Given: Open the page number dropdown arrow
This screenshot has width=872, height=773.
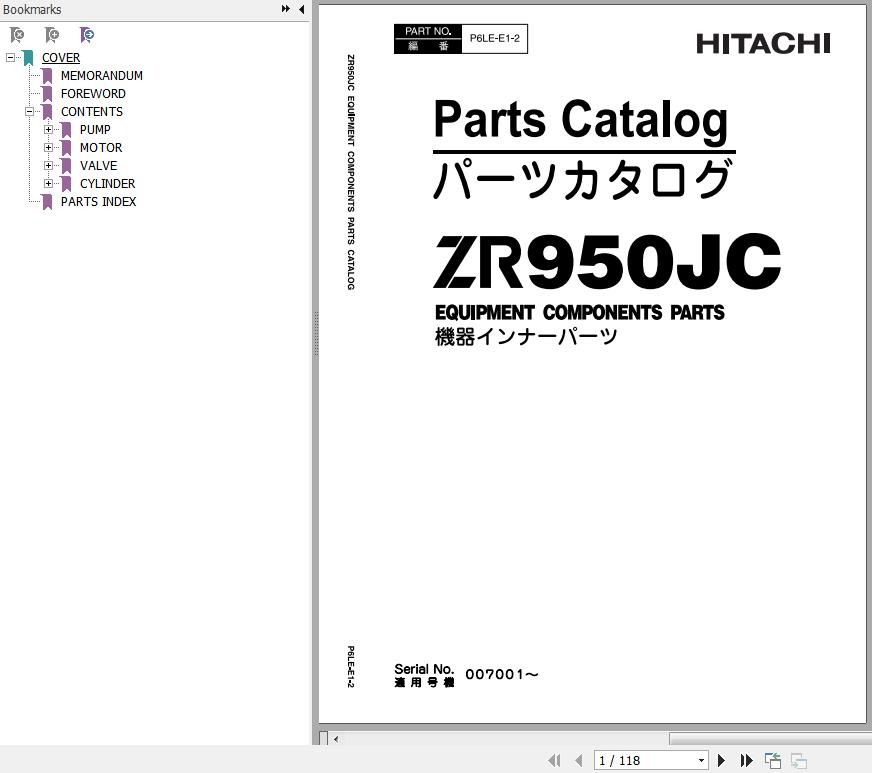Looking at the screenshot, I should coord(701,760).
